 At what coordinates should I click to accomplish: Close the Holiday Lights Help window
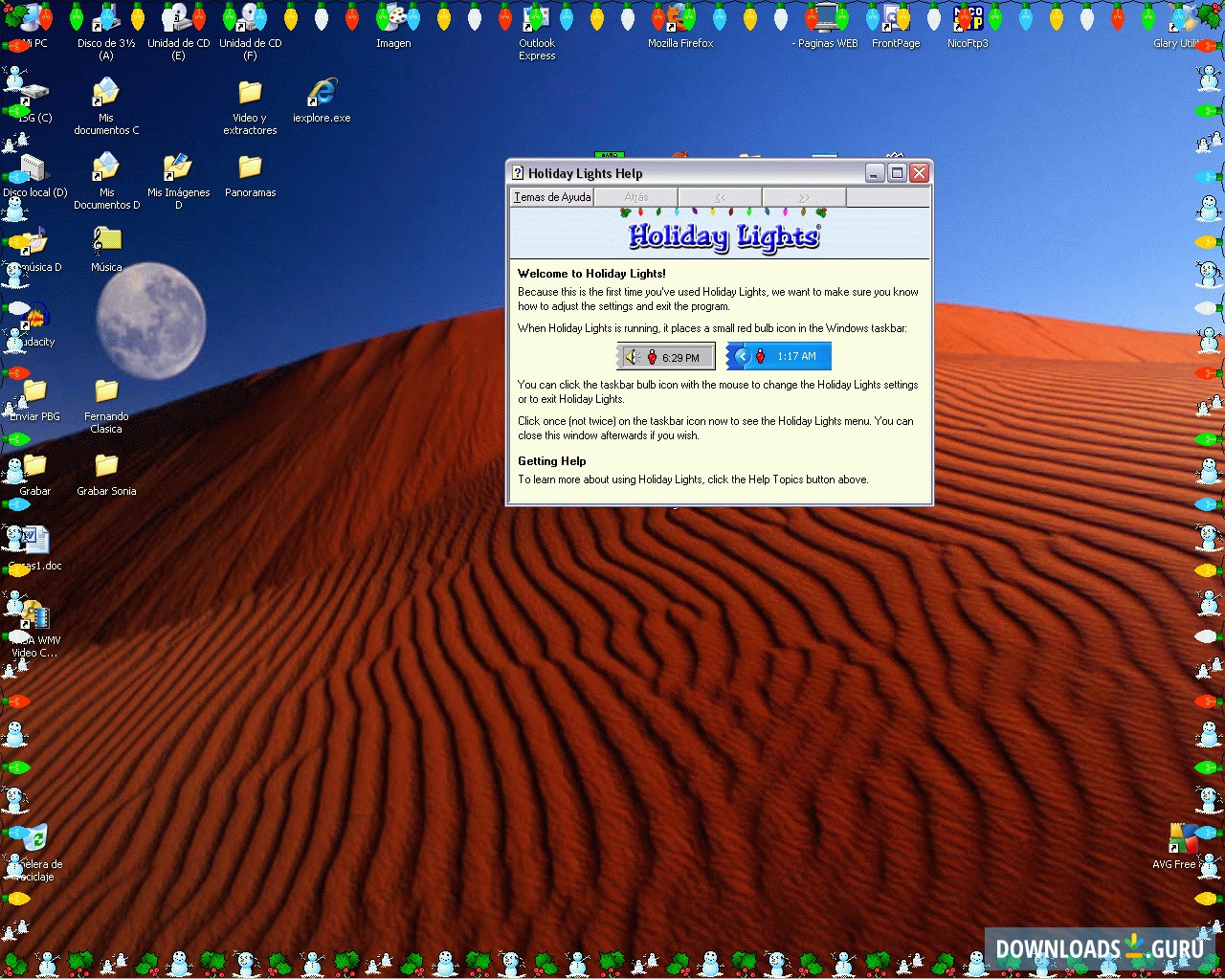(x=919, y=173)
